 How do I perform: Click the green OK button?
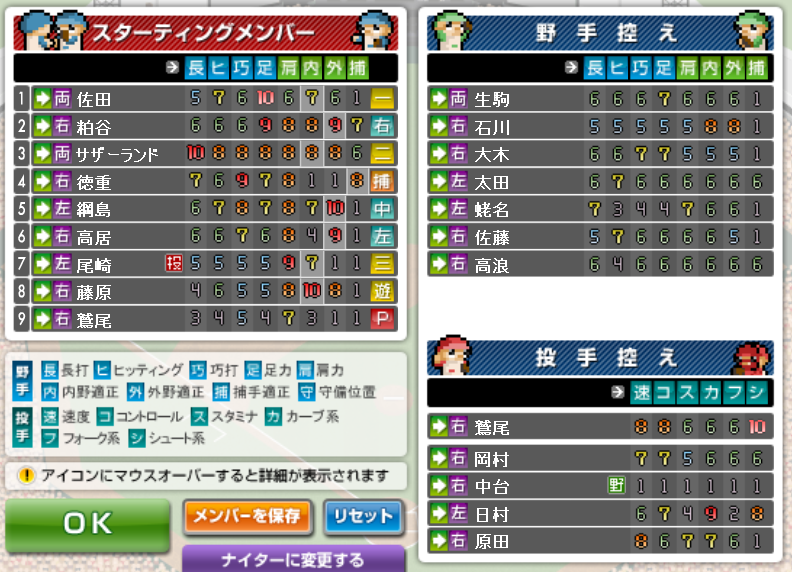coord(88,523)
